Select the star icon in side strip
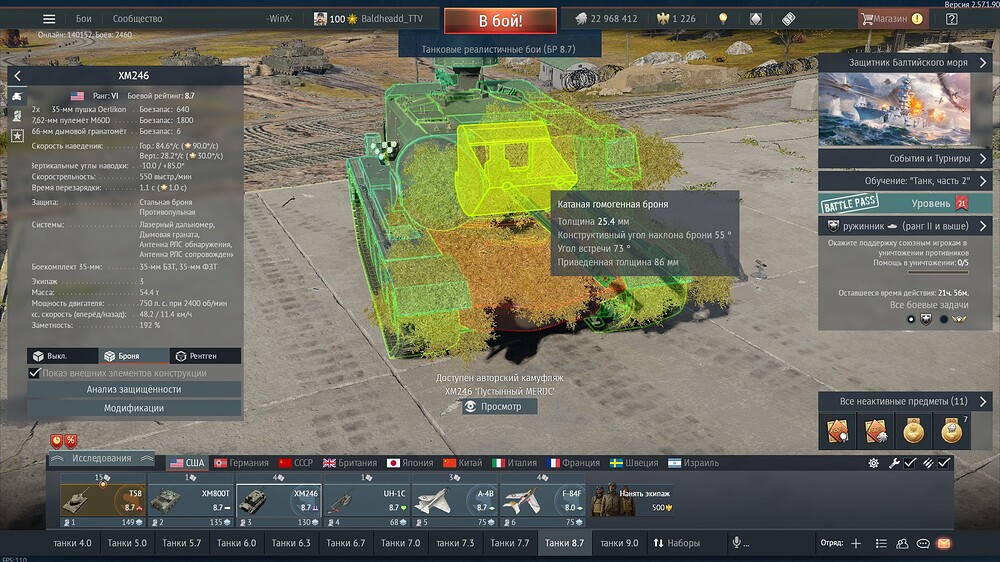 [x=17, y=135]
